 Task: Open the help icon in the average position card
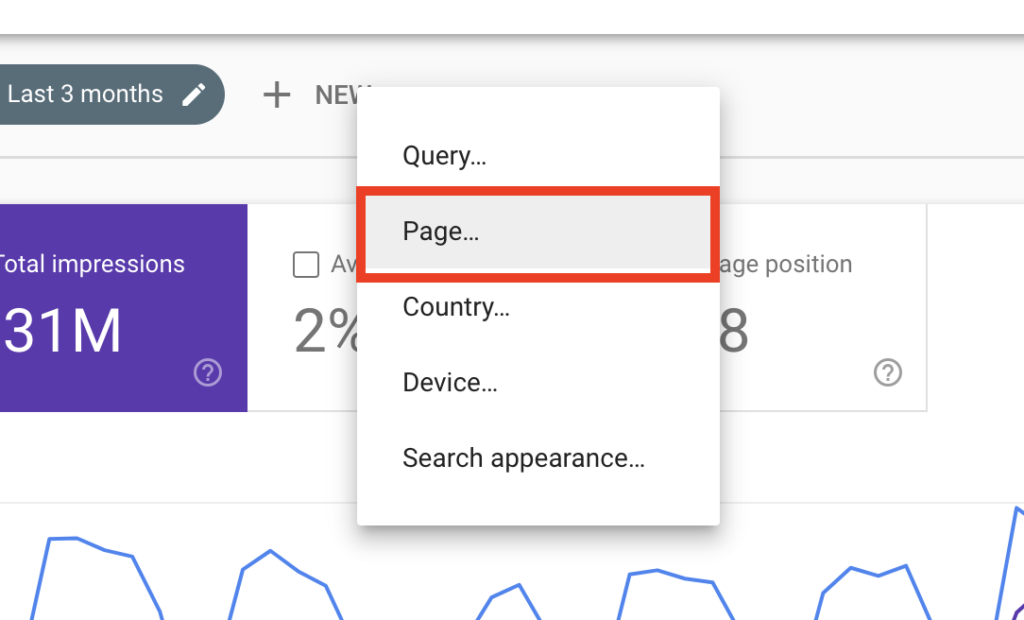(x=888, y=372)
